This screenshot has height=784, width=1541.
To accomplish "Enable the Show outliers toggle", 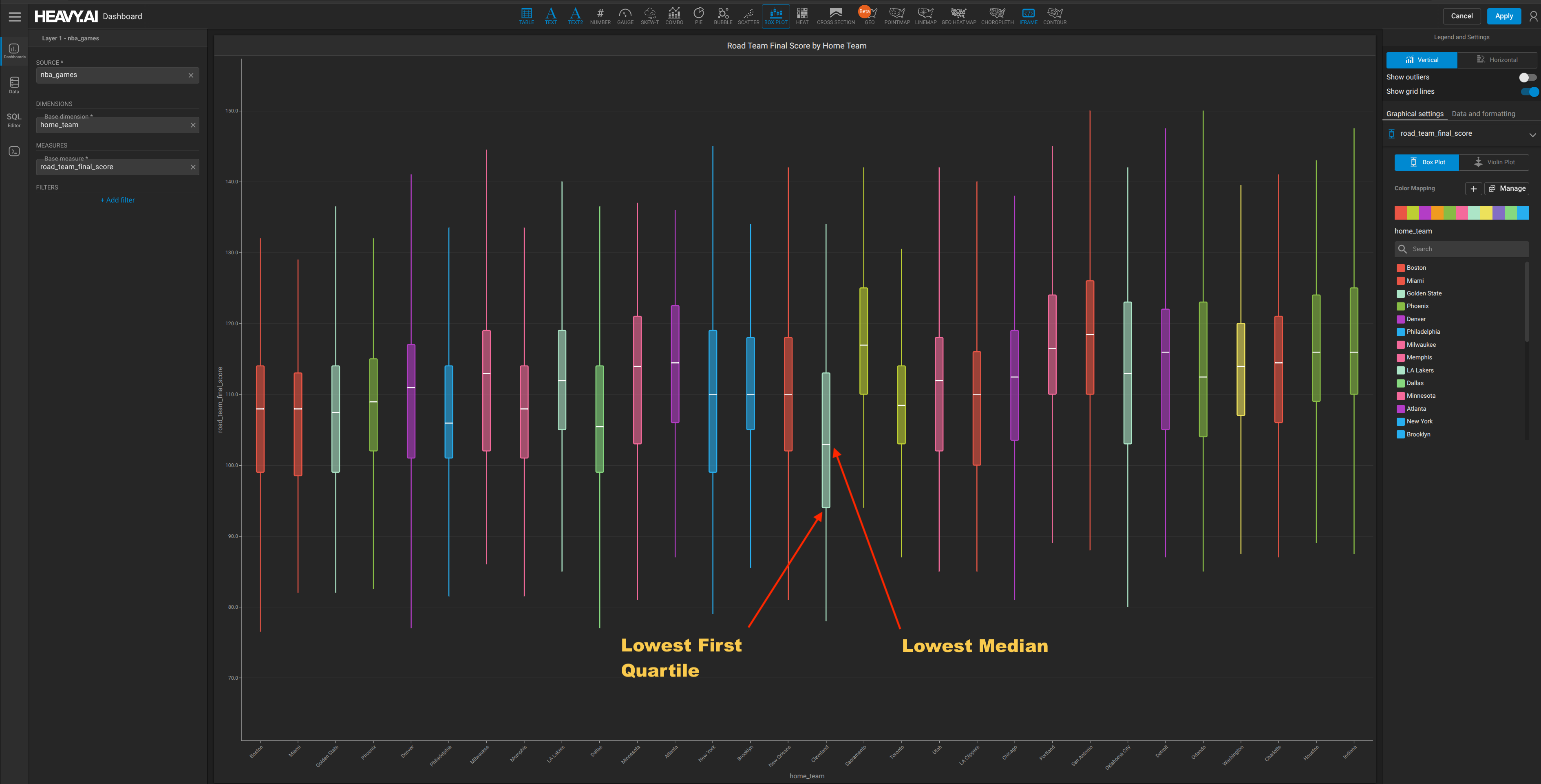I will coord(1527,77).
